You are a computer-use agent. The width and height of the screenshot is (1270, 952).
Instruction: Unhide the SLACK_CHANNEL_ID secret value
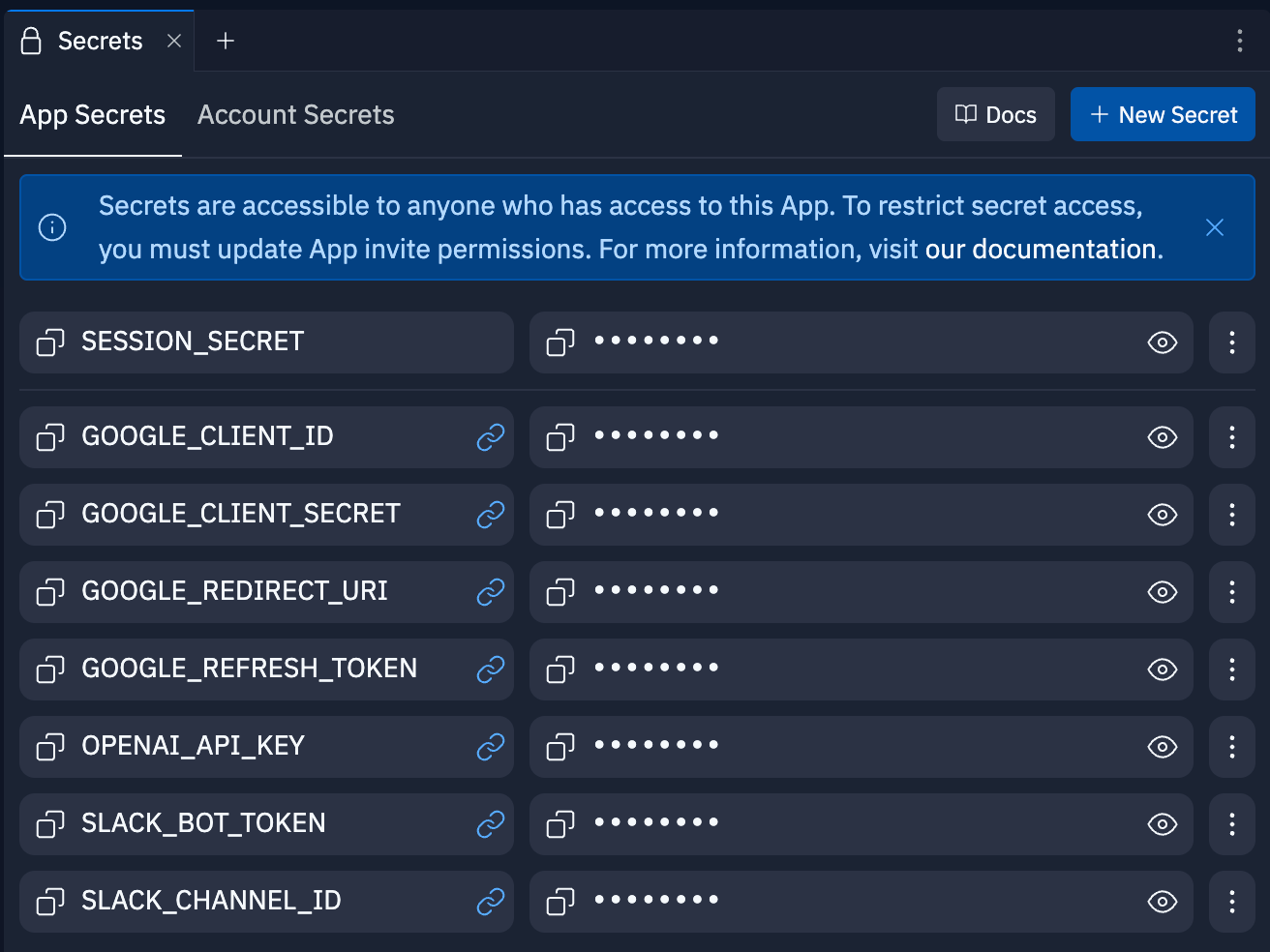(x=1162, y=901)
